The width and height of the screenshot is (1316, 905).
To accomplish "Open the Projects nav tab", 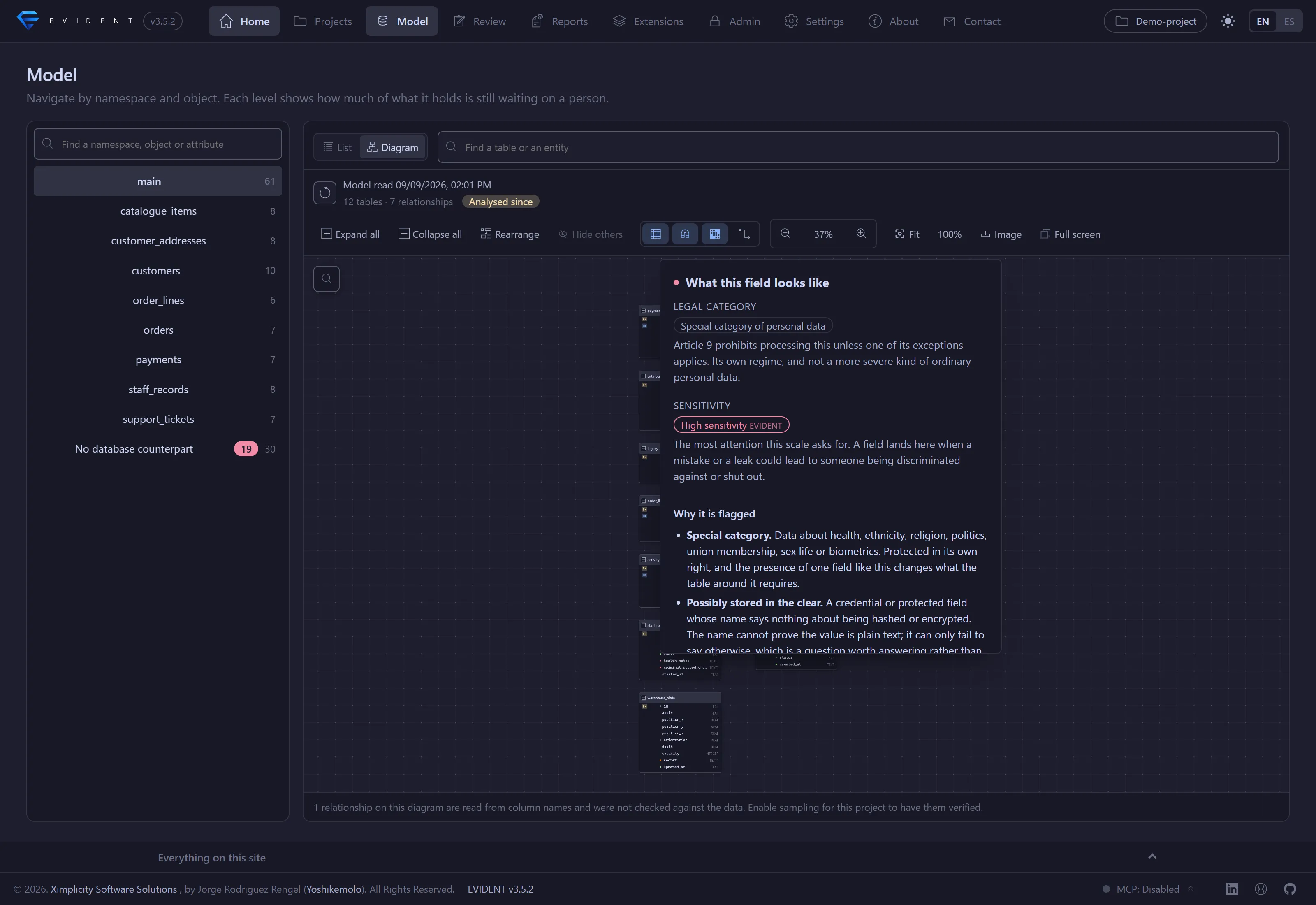I will coord(322,21).
